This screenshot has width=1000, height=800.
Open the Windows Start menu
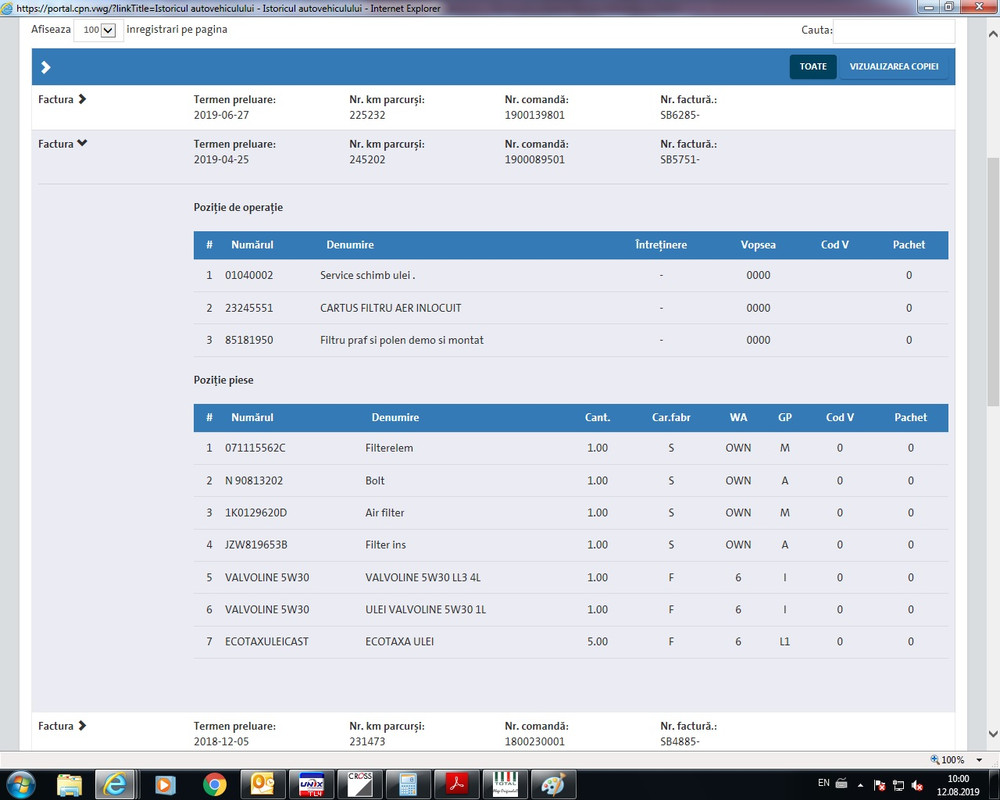(20, 783)
